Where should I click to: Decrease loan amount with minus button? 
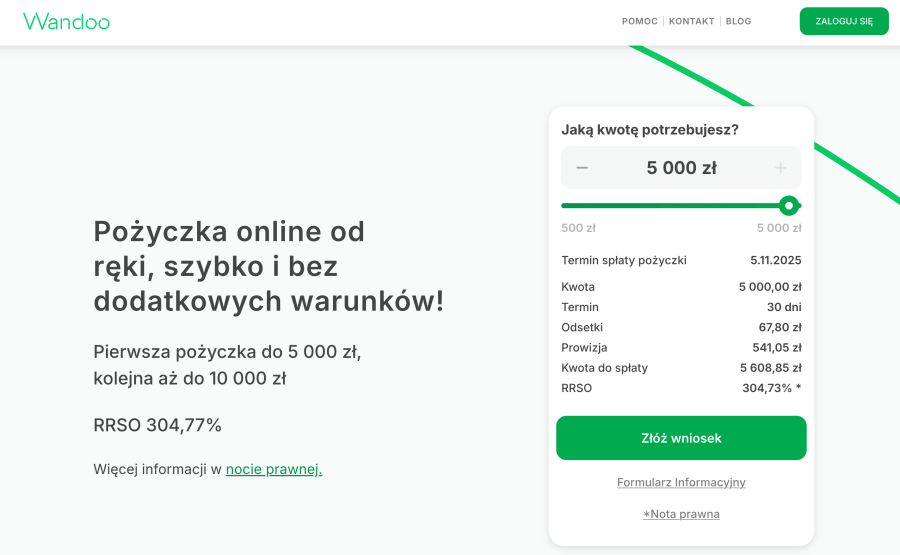click(582, 168)
